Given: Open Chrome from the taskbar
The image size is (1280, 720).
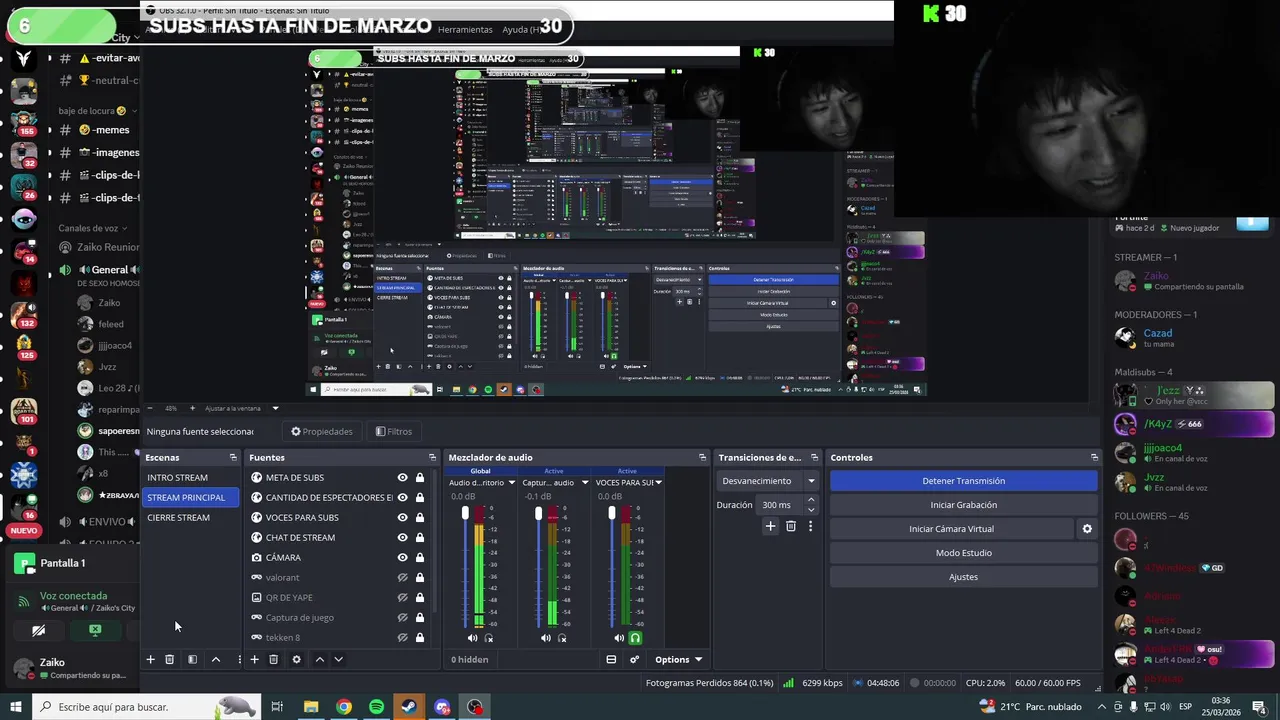Looking at the screenshot, I should [x=344, y=707].
